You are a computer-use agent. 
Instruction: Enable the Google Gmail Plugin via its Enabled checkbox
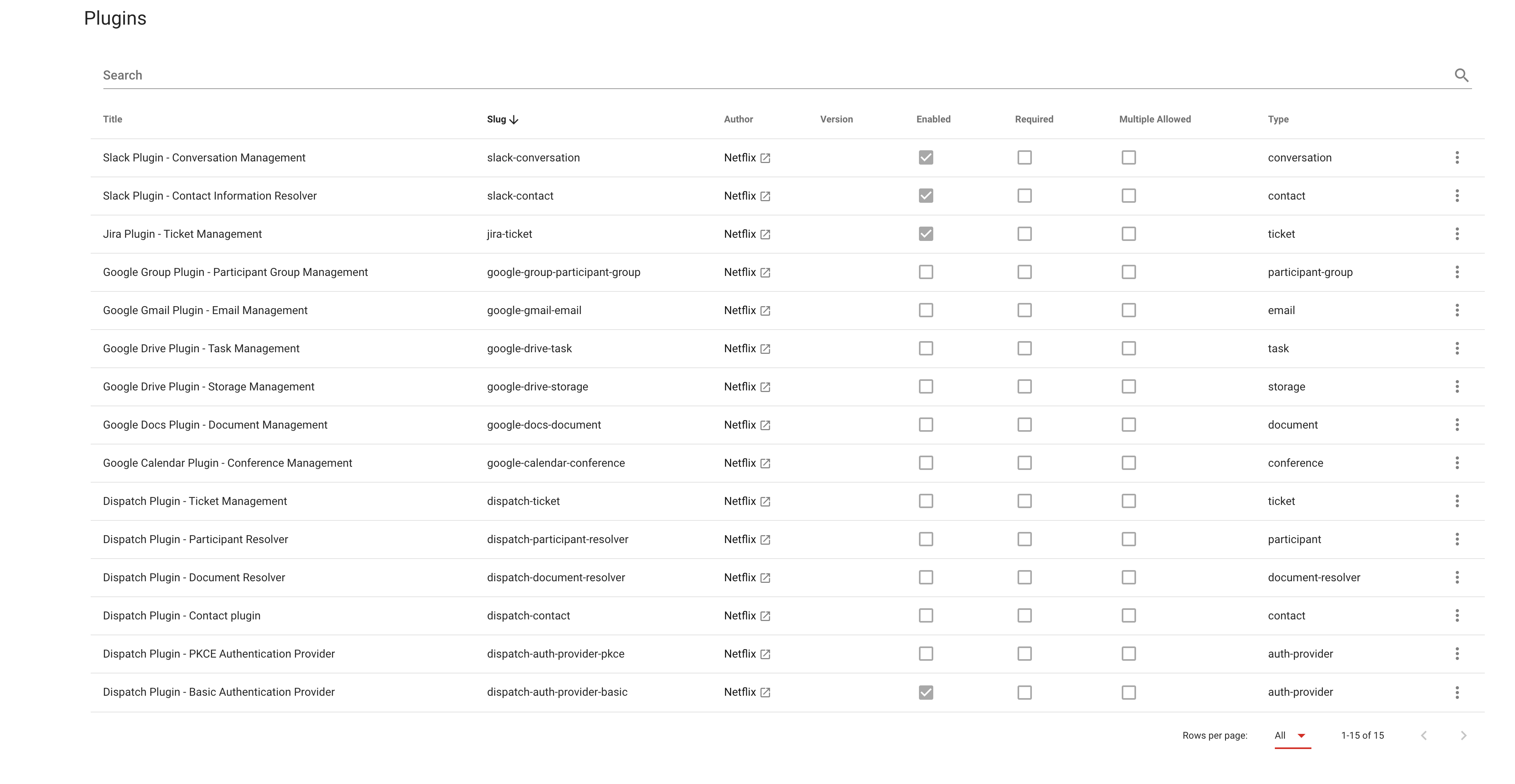pos(925,310)
